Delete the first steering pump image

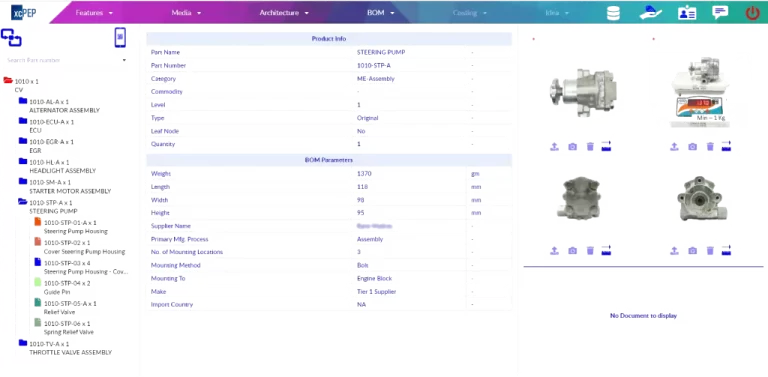(590, 146)
